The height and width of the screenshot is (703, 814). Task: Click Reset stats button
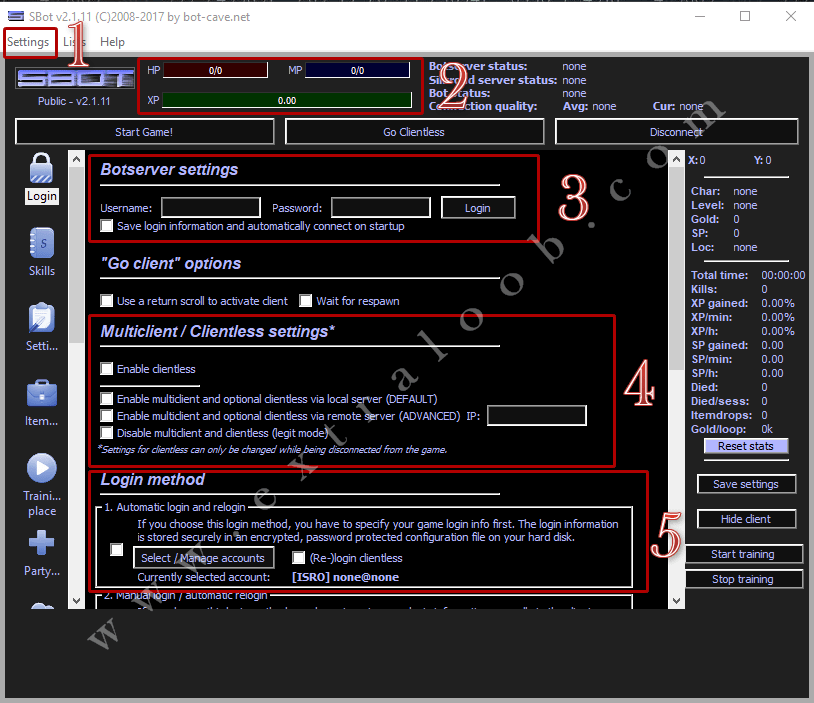point(745,446)
